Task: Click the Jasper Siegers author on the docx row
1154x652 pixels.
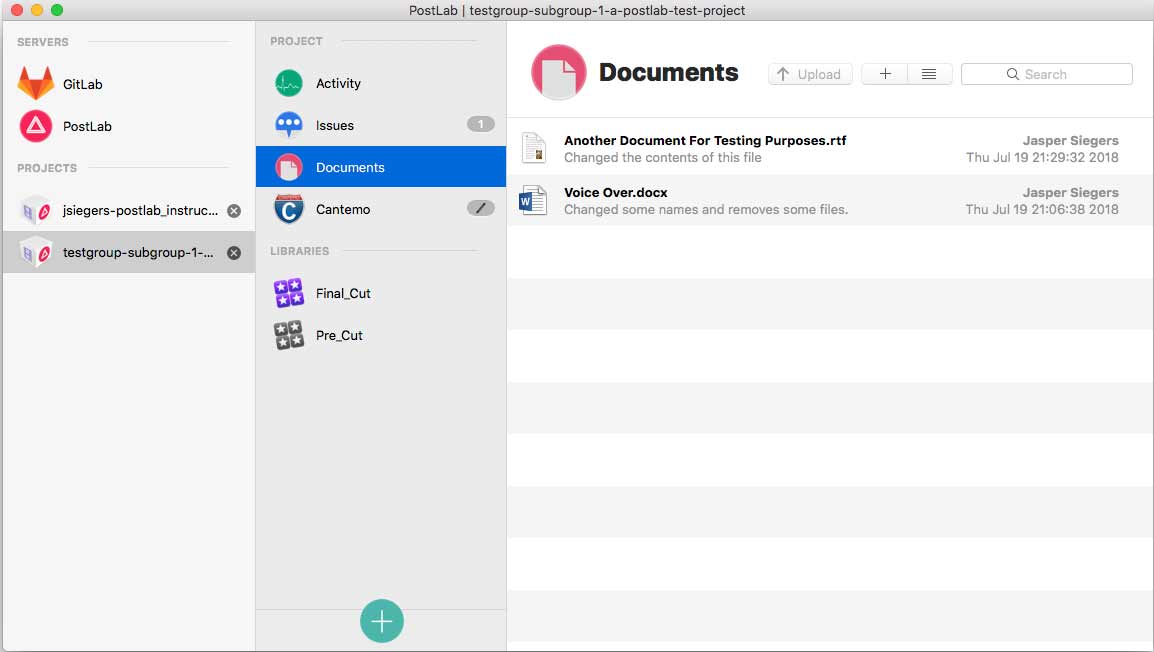Action: coord(1070,193)
